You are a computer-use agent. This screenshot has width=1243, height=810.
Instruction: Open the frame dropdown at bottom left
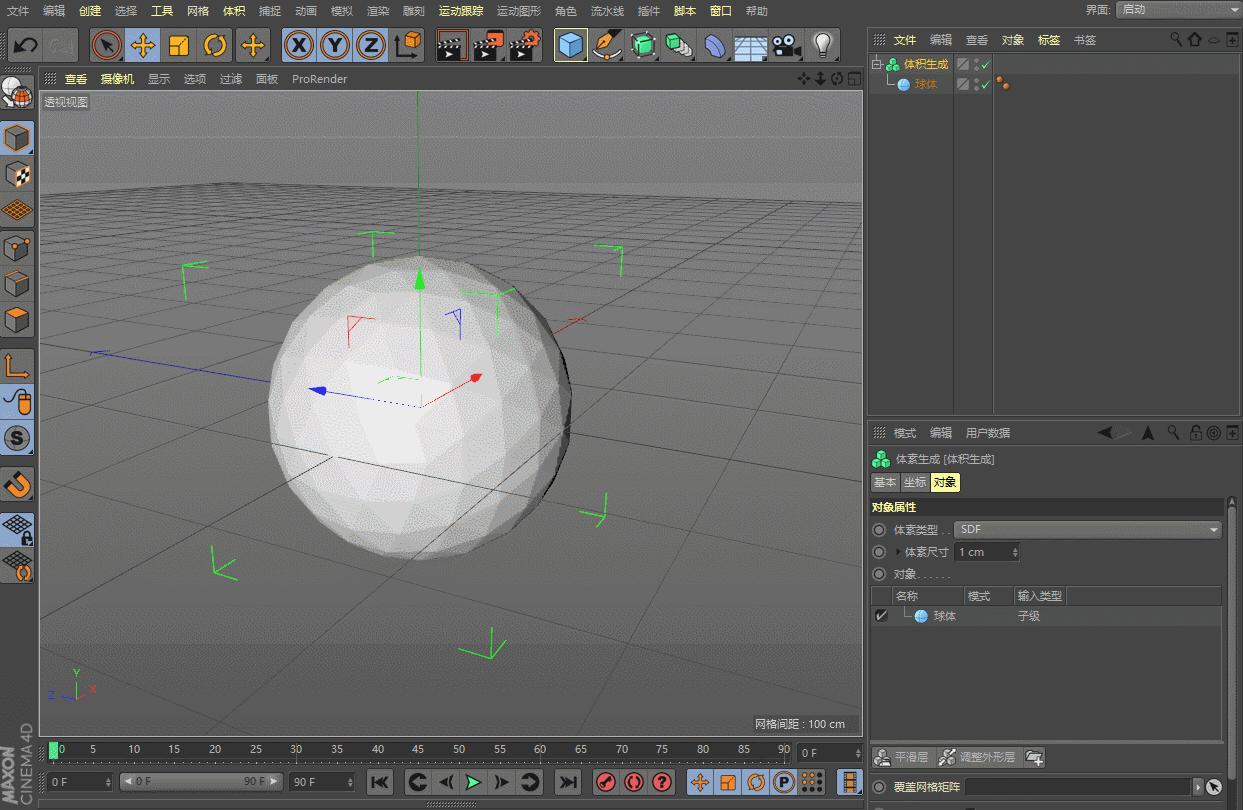coord(78,781)
